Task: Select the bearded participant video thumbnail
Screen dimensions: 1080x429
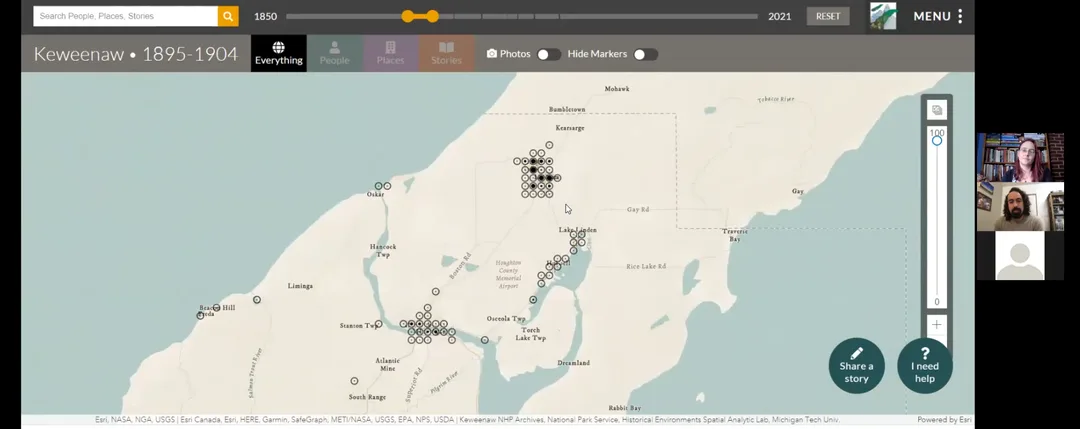Action: tap(1020, 207)
